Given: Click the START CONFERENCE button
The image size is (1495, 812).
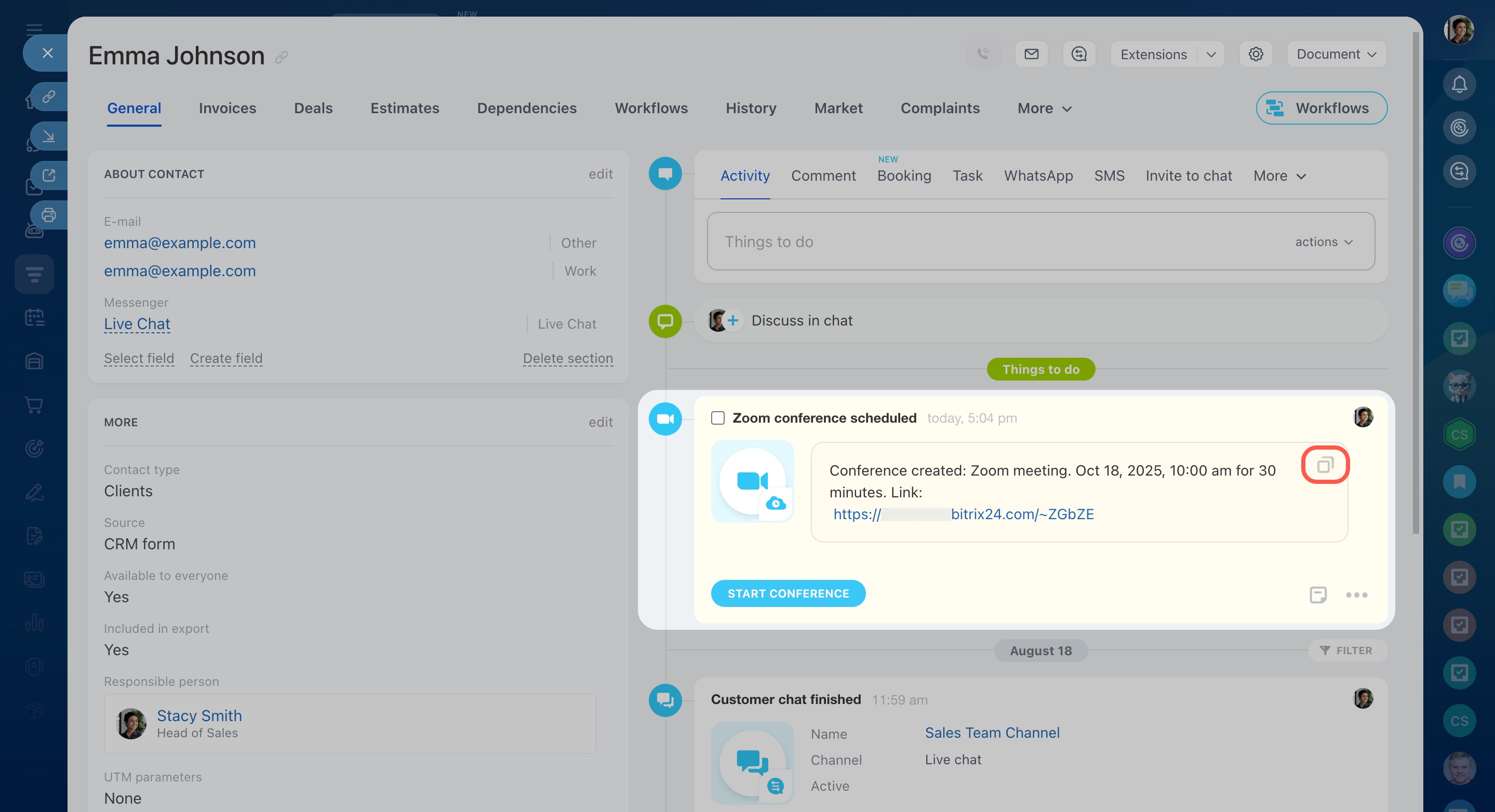Looking at the screenshot, I should point(787,593).
